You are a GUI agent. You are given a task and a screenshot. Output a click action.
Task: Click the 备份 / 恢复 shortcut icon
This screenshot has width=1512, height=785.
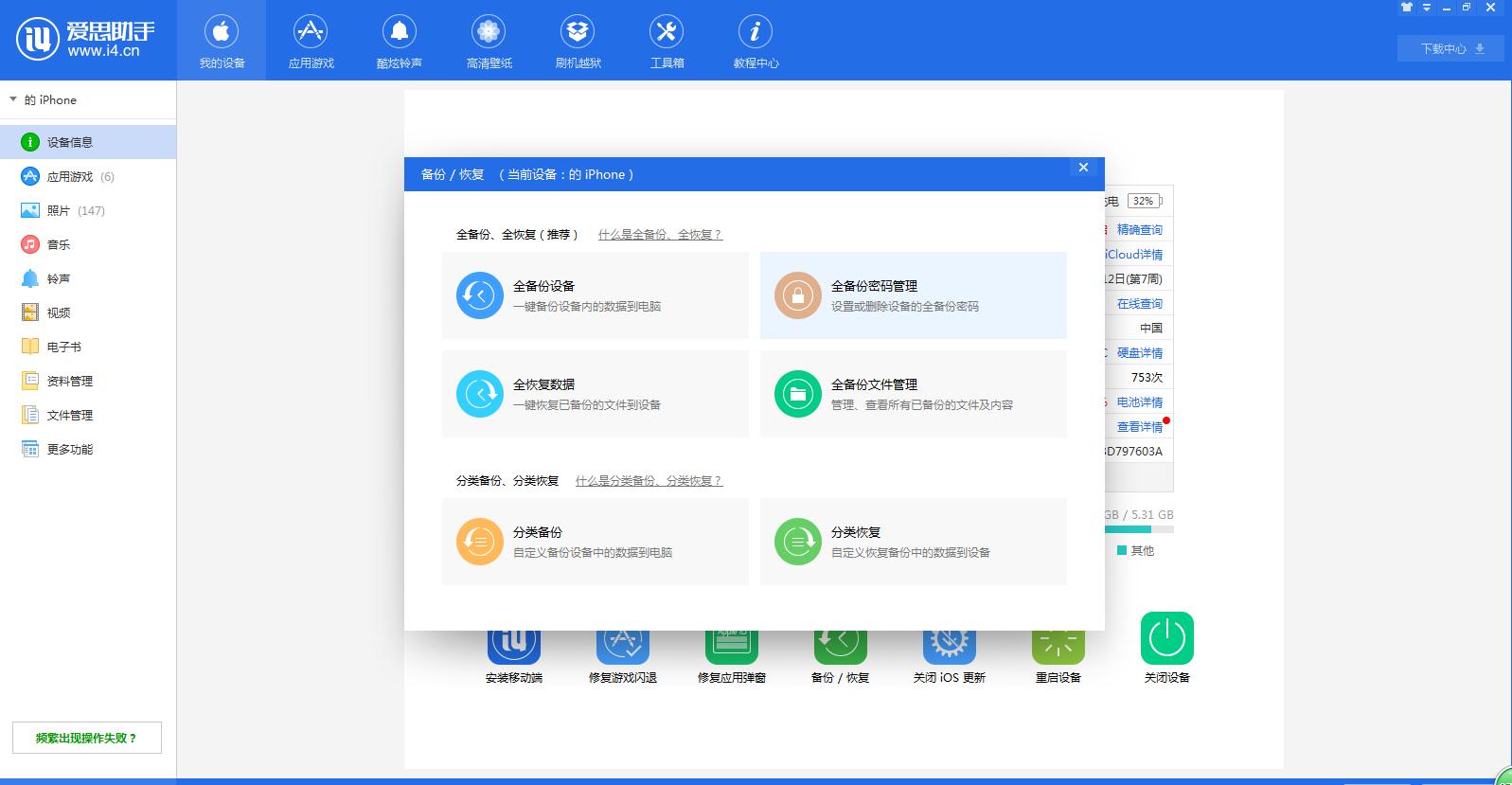click(x=841, y=648)
